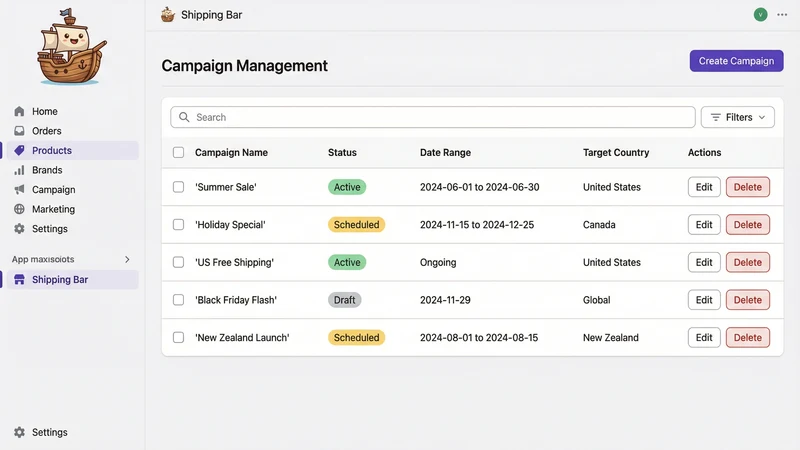Select Shipping Bar in the sidebar

72,280
